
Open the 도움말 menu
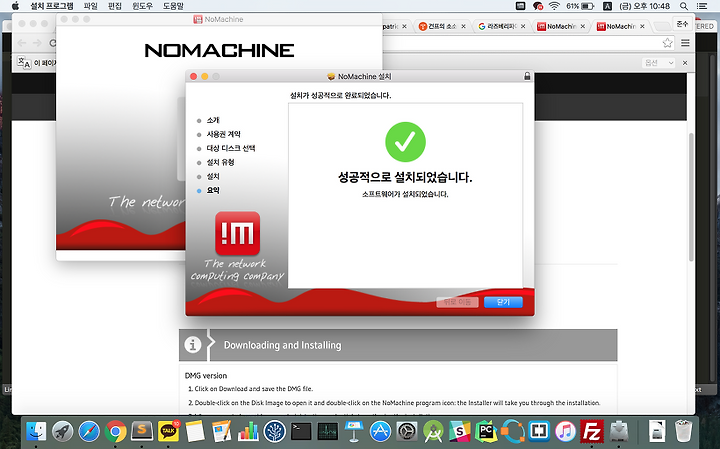click(x=173, y=6)
